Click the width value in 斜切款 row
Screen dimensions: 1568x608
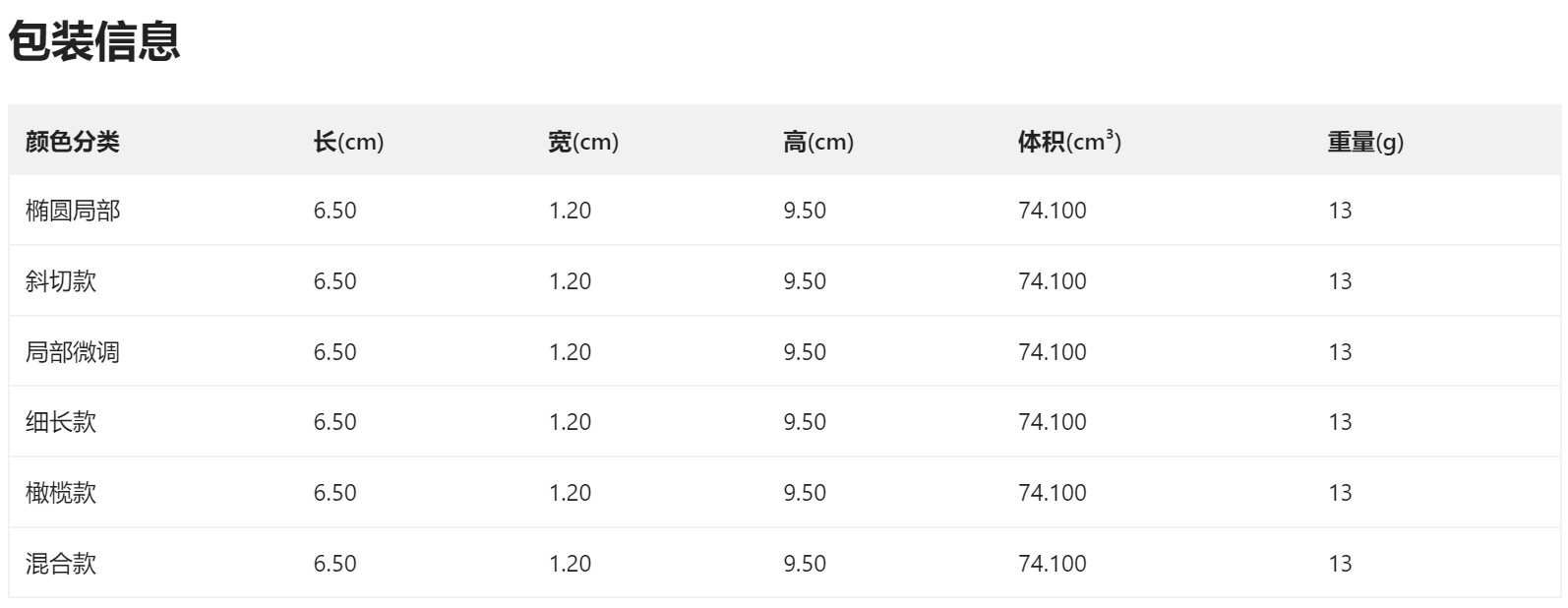[x=570, y=281]
